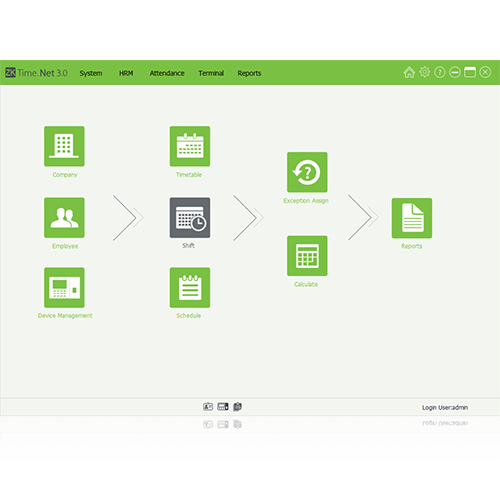The height and width of the screenshot is (500, 500).
Task: Open the Device Management icon
Action: coord(64,287)
